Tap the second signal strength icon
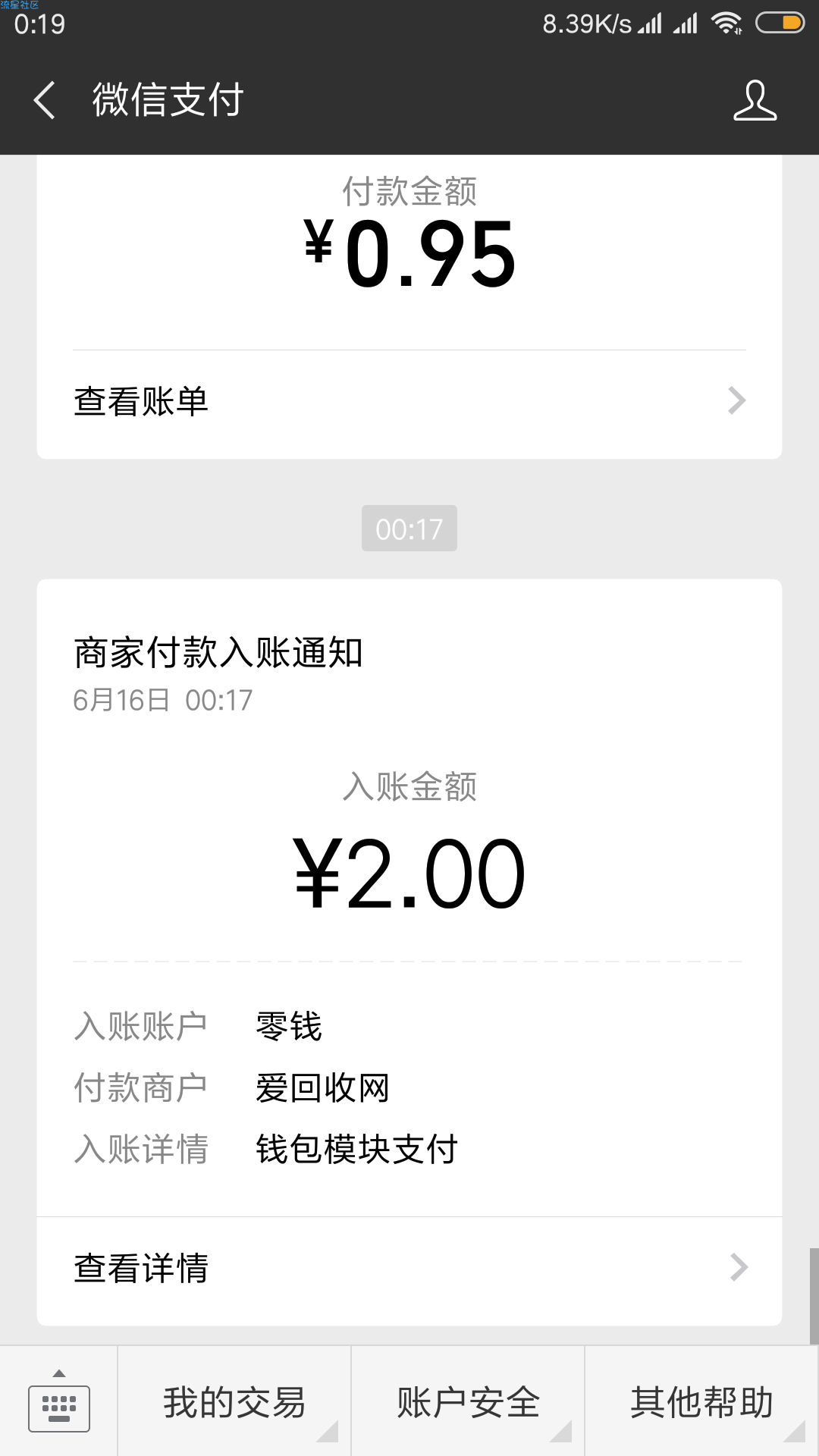The width and height of the screenshot is (819, 1456). click(x=686, y=24)
